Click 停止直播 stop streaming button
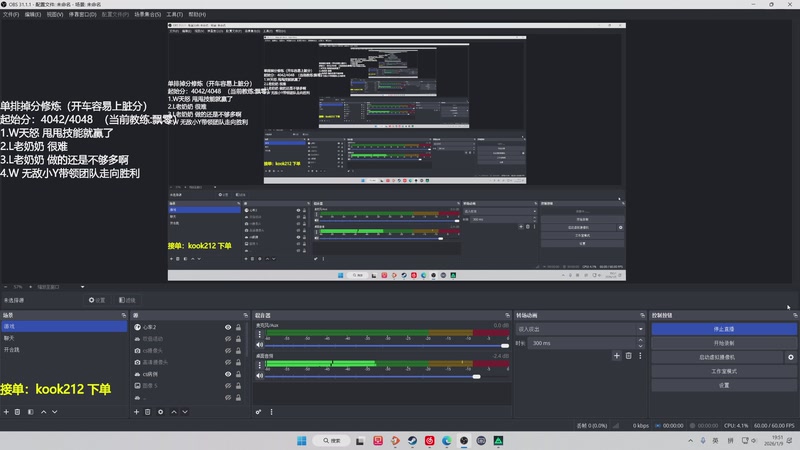Screen dimensions: 800x450 tap(724, 329)
